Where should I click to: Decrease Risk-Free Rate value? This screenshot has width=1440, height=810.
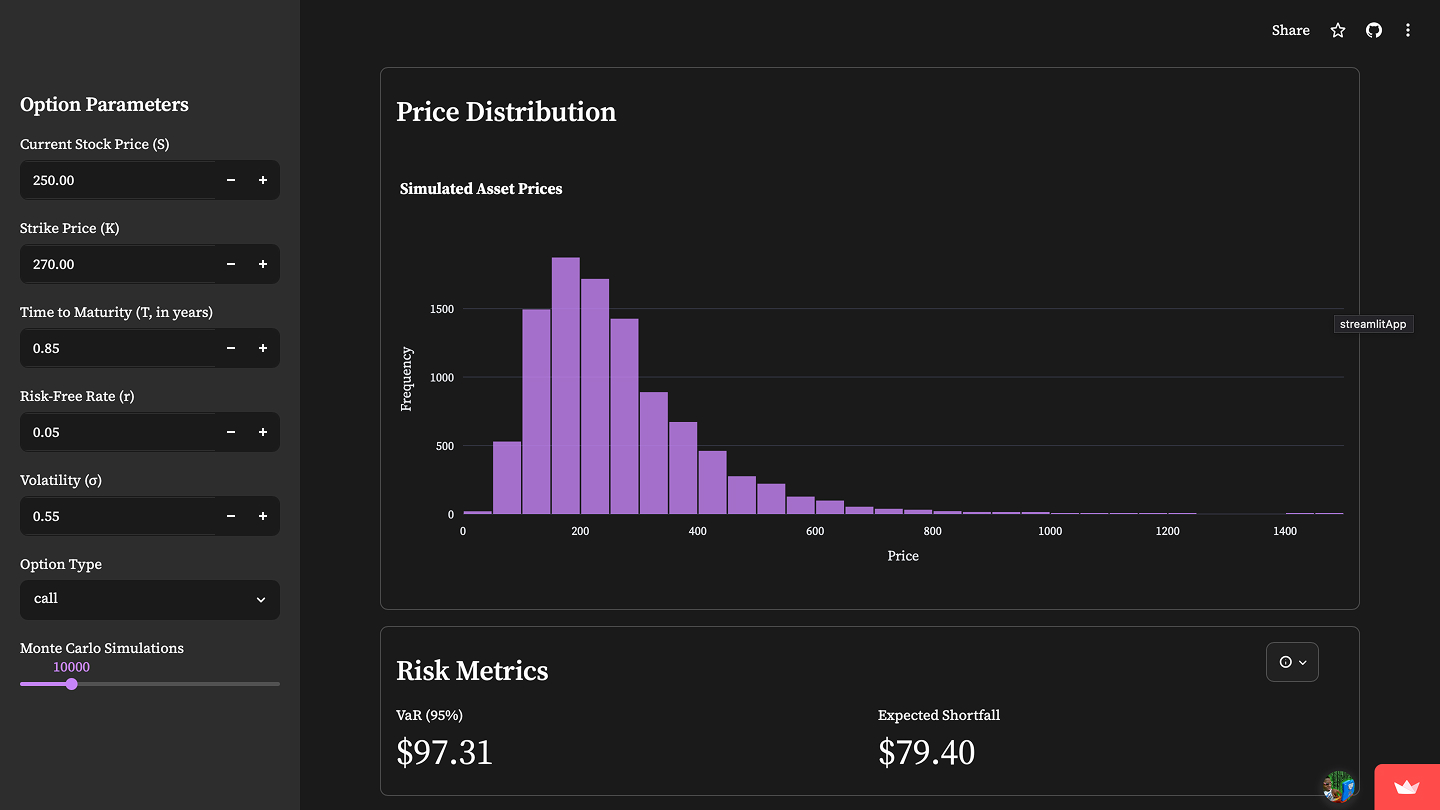click(231, 432)
